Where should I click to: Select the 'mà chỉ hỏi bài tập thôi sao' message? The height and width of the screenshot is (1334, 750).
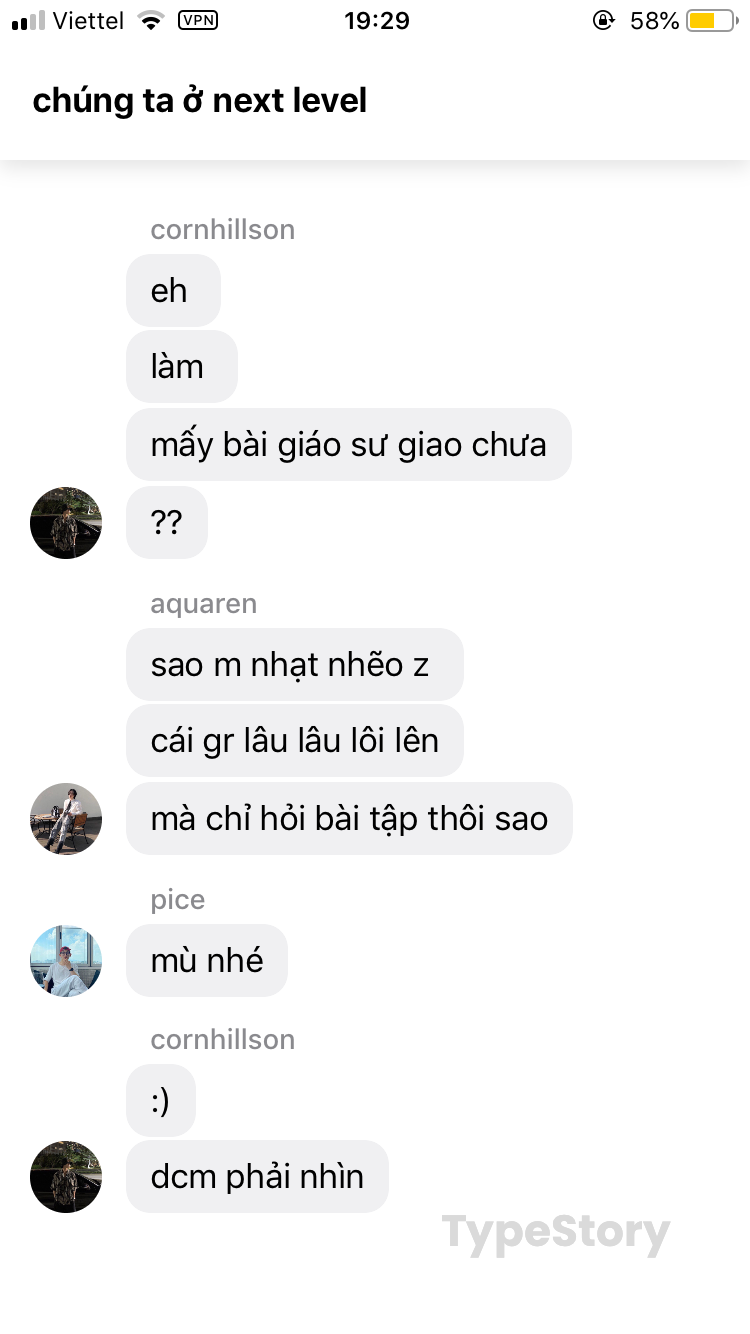point(349,819)
